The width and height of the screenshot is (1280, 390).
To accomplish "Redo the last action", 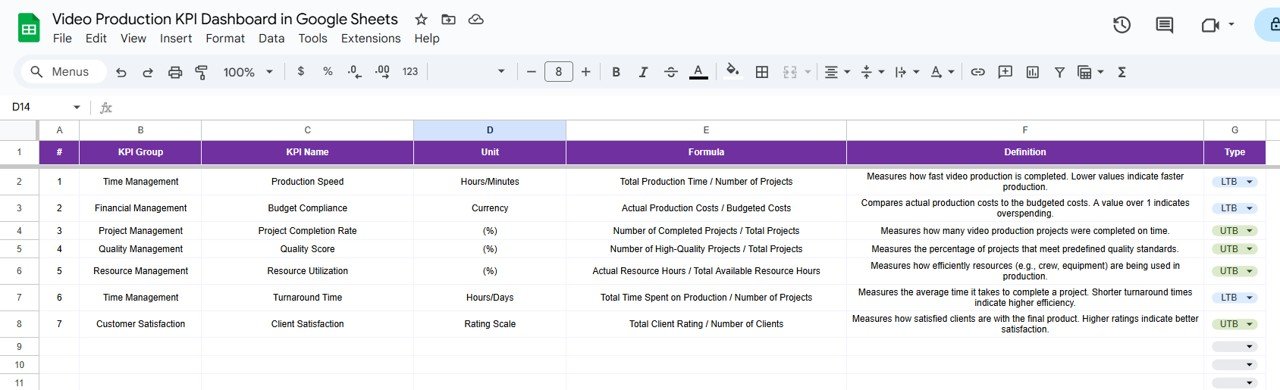I will [x=148, y=72].
